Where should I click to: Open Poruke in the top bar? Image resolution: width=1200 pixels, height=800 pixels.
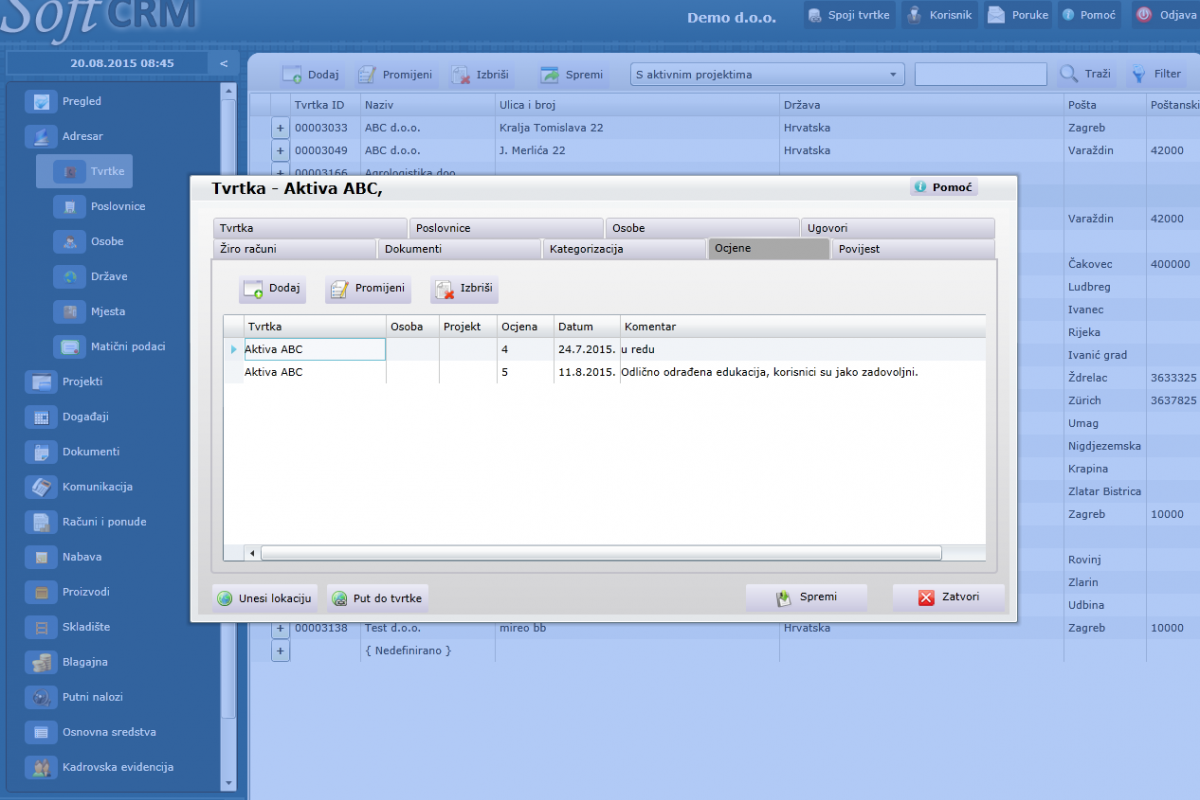pyautogui.click(x=1017, y=15)
